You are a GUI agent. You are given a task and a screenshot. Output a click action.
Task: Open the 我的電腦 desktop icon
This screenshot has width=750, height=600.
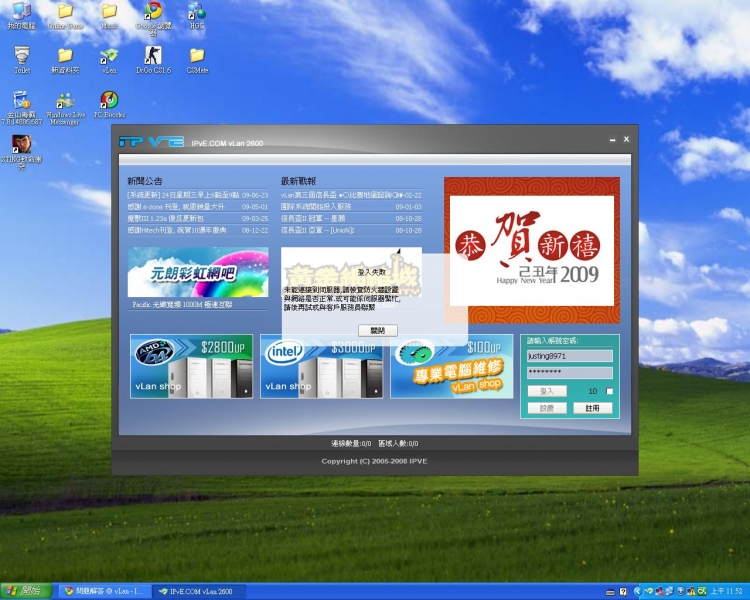tap(21, 15)
